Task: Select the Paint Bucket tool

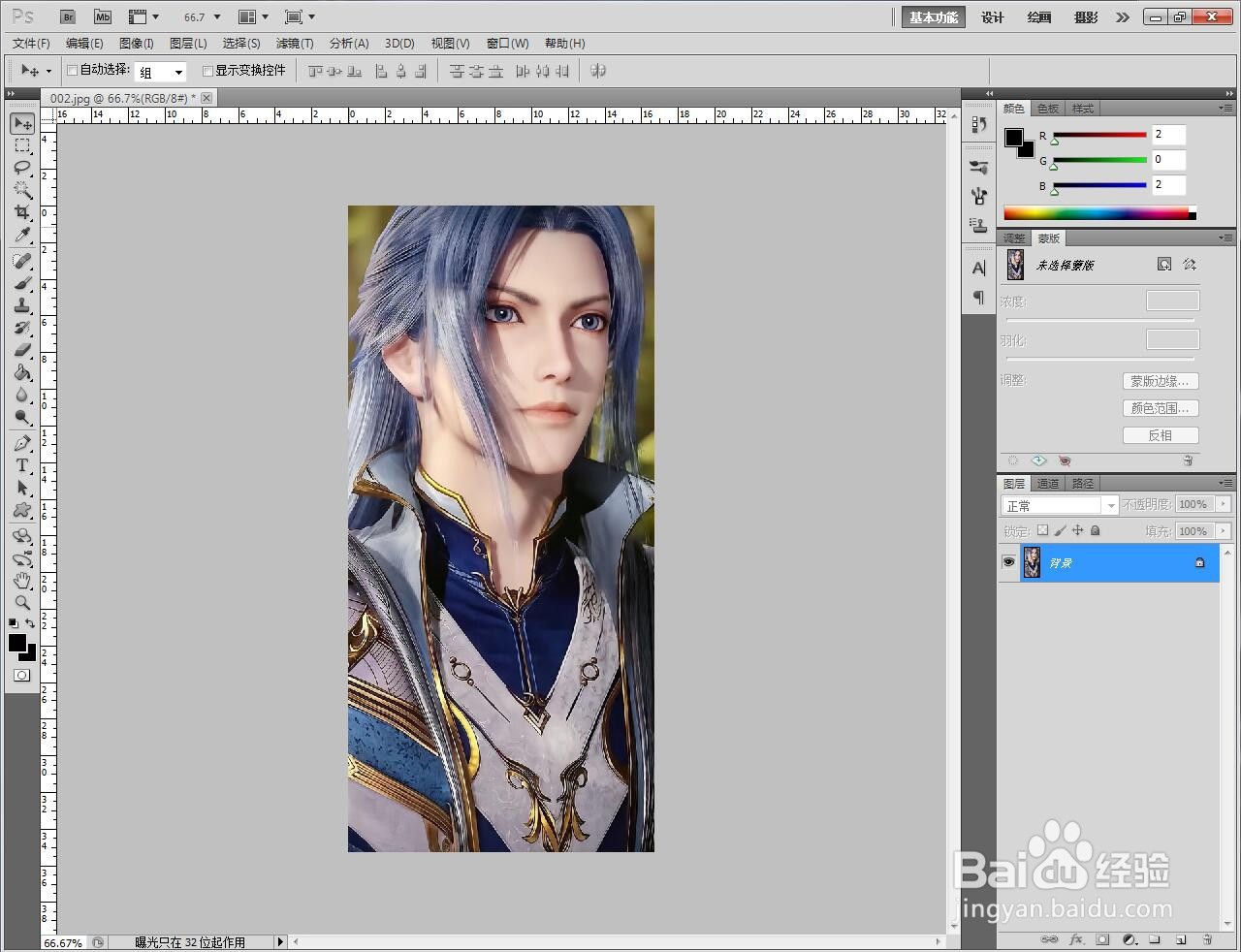Action: (x=22, y=372)
